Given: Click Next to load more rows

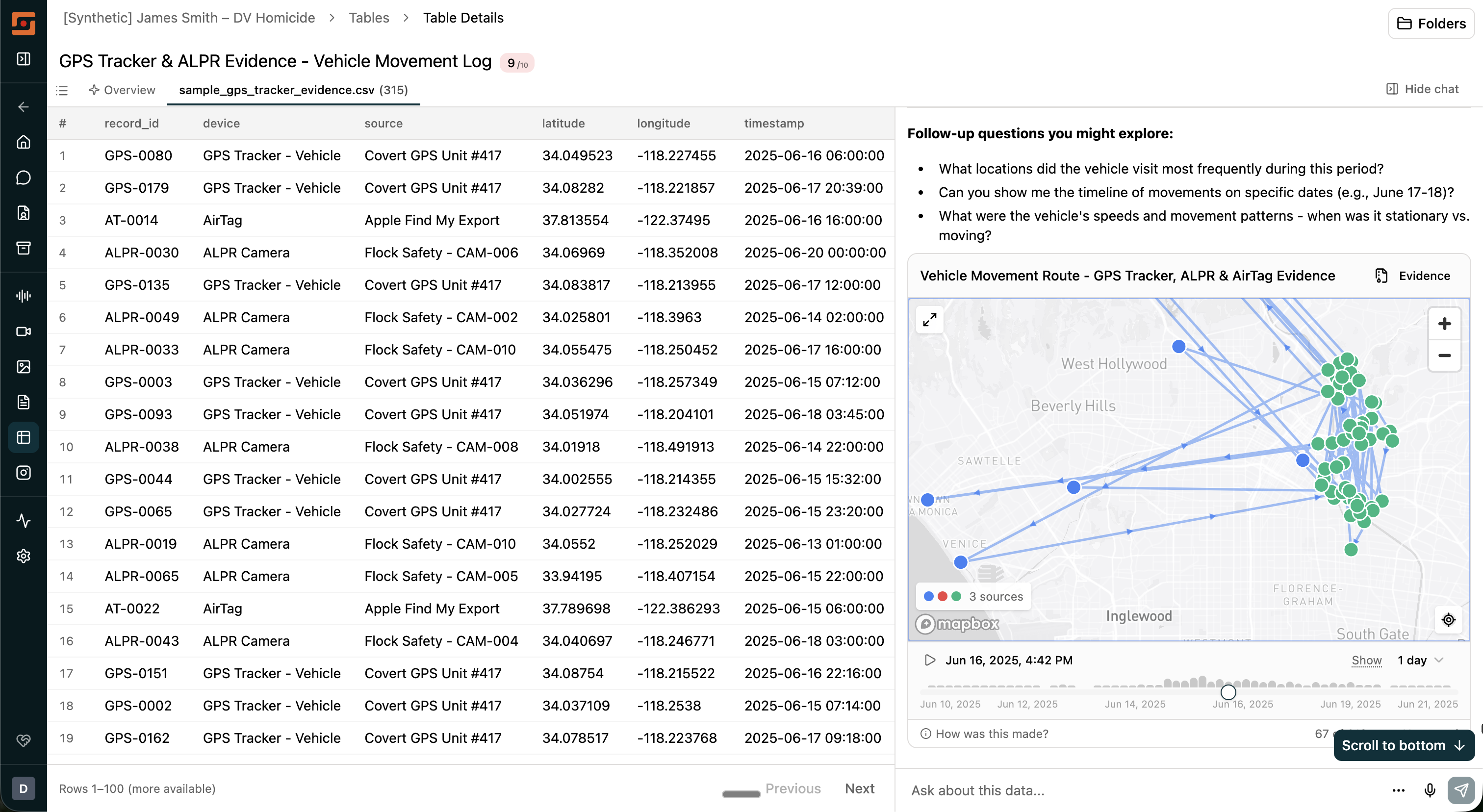Looking at the screenshot, I should 860,788.
